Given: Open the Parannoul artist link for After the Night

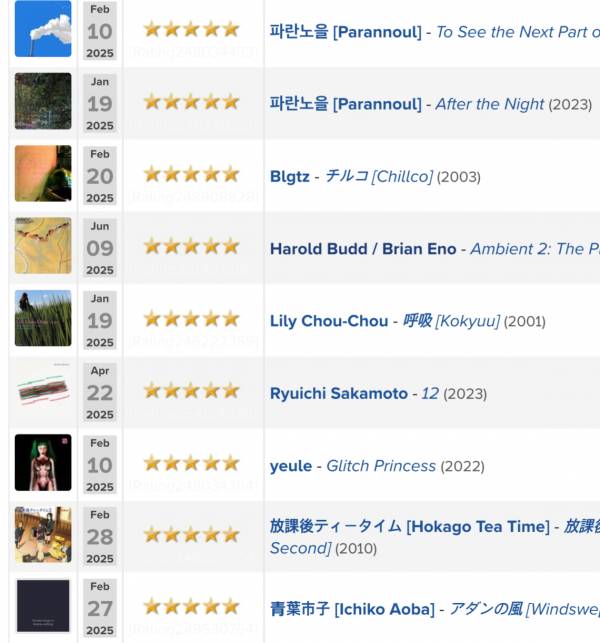Looking at the screenshot, I should coord(345,104).
